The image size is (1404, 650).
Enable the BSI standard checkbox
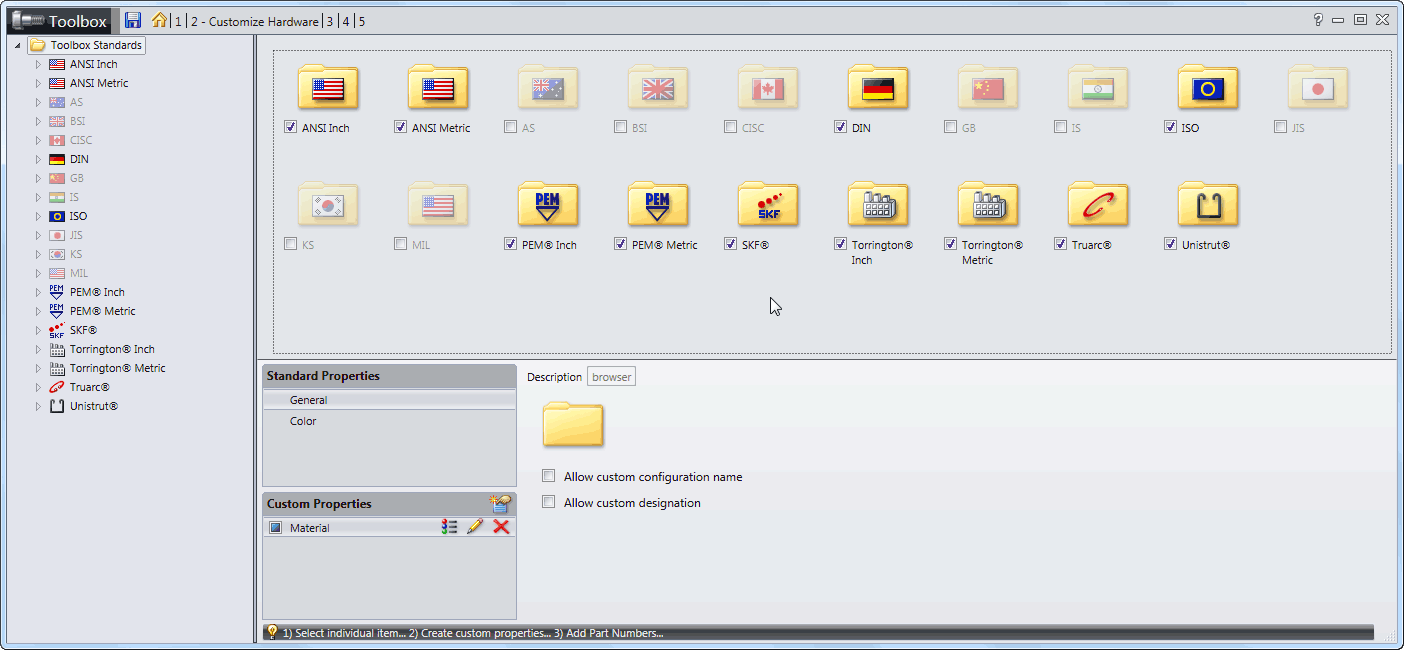(620, 127)
